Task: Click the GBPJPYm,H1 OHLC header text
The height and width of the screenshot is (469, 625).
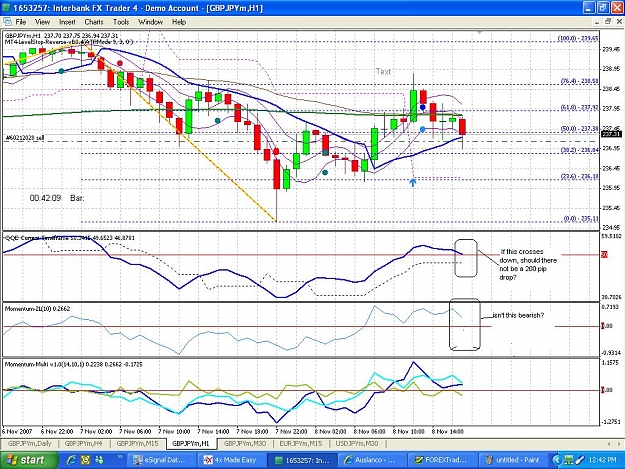Action: click(x=61, y=35)
